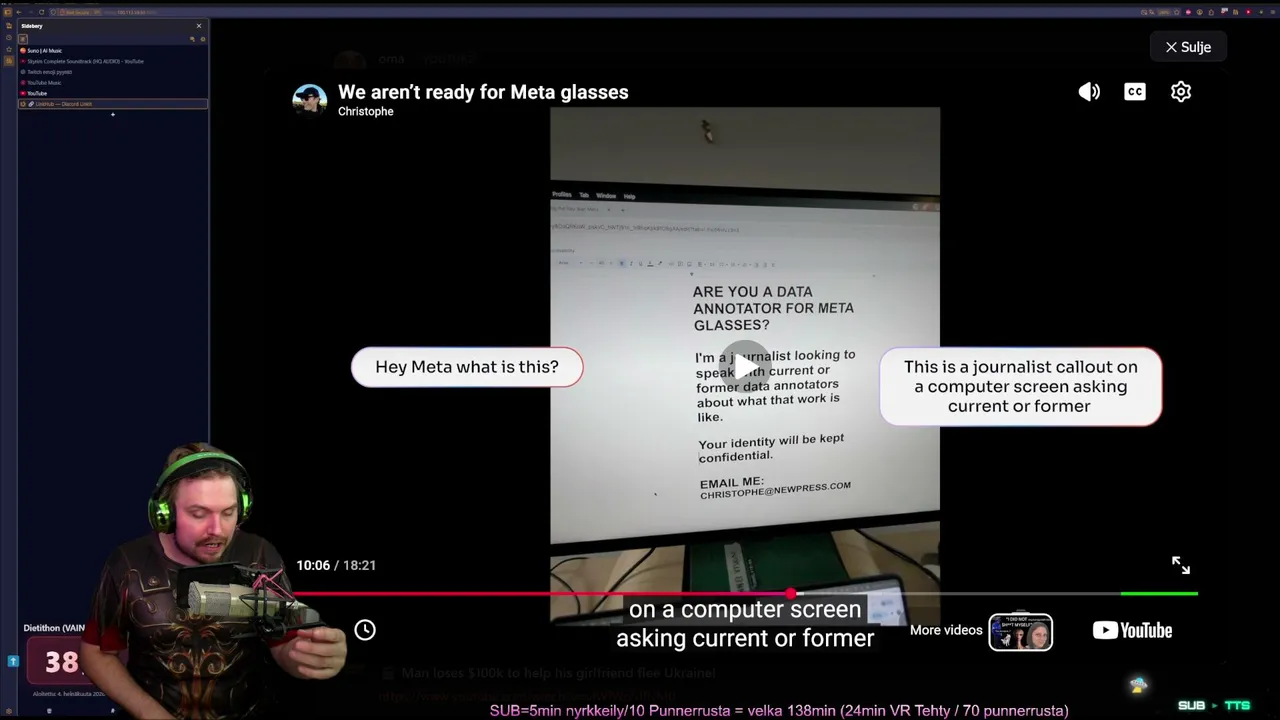The height and width of the screenshot is (720, 1280).
Task: Close the Sidebery sidebar panel
Action: (x=198, y=26)
